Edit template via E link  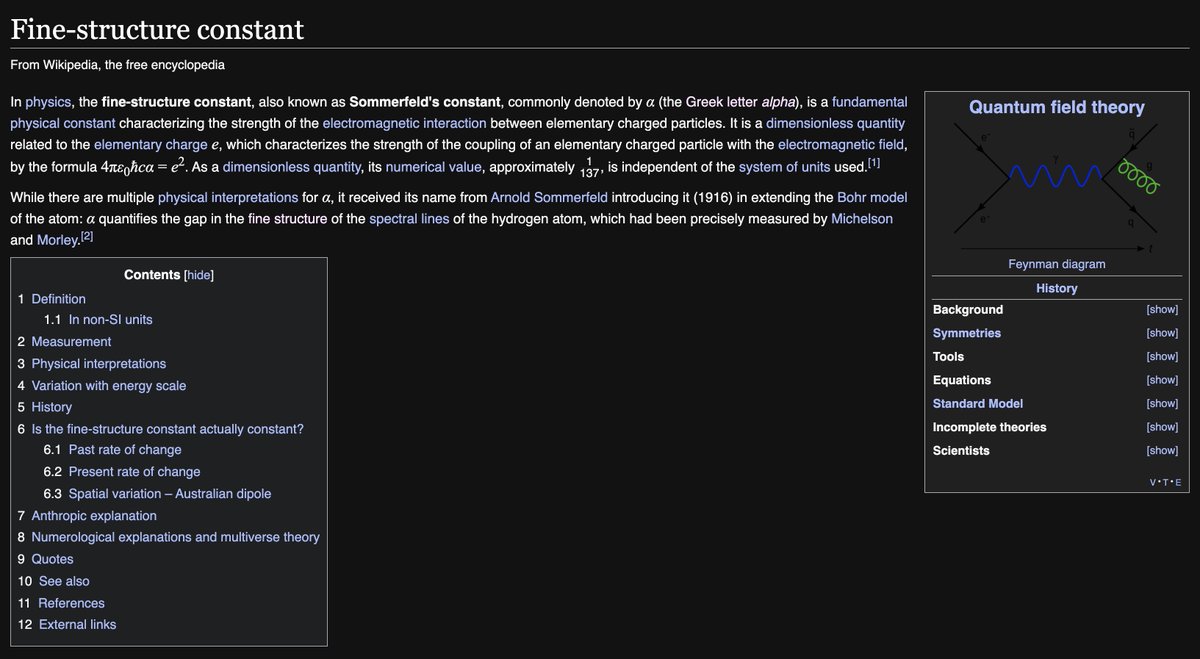pyautogui.click(x=1178, y=483)
